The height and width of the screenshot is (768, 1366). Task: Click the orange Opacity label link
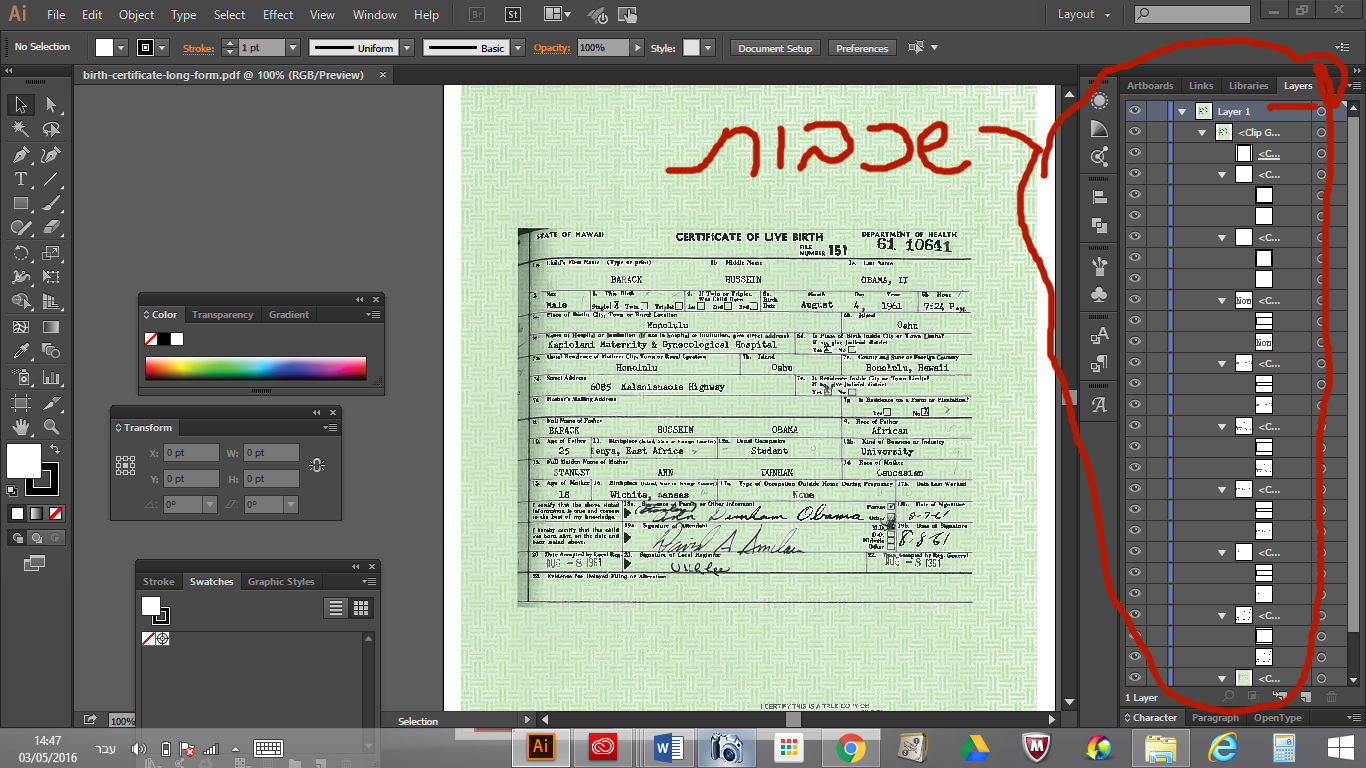(551, 48)
